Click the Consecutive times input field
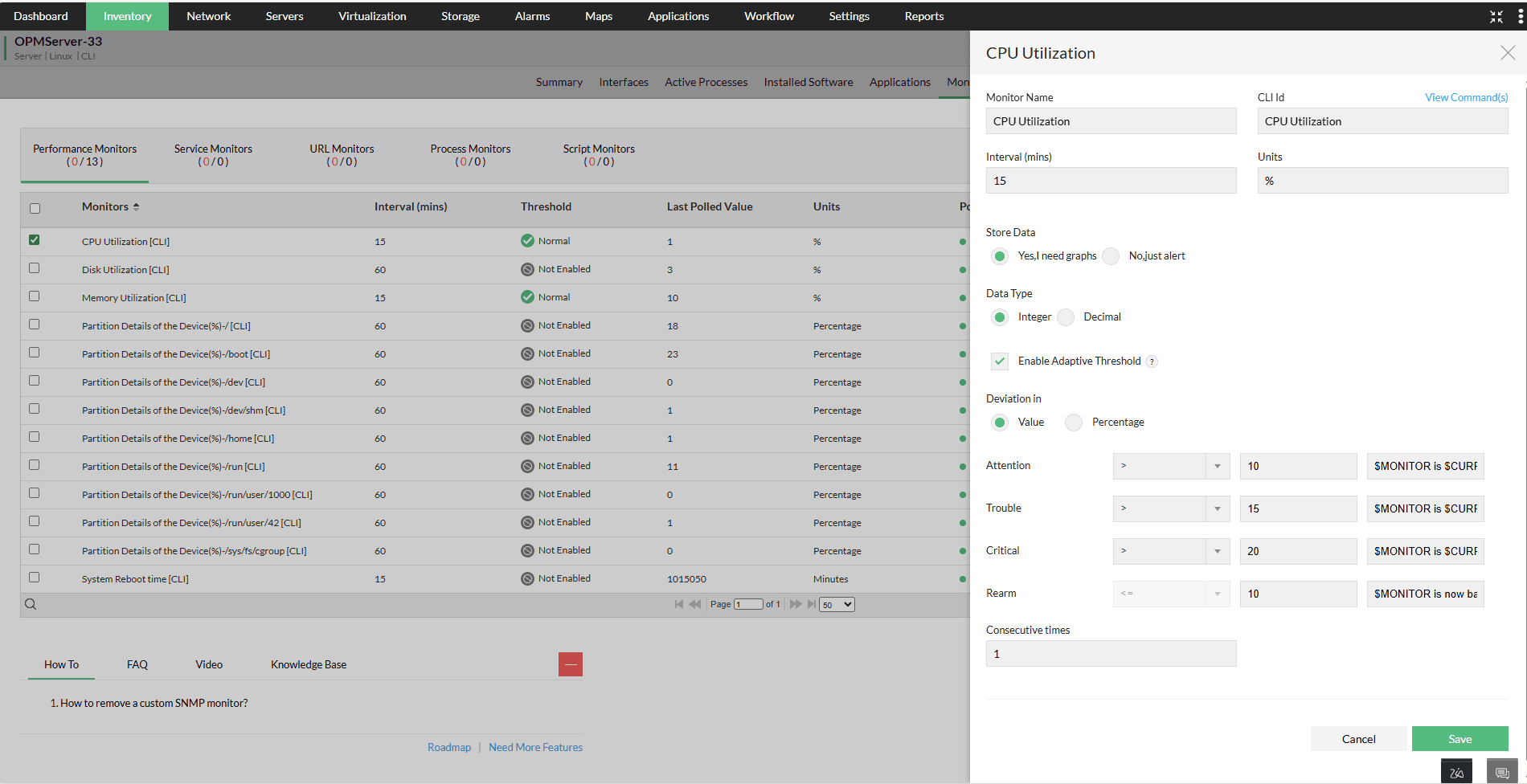This screenshot has width=1527, height=784. (x=1111, y=653)
